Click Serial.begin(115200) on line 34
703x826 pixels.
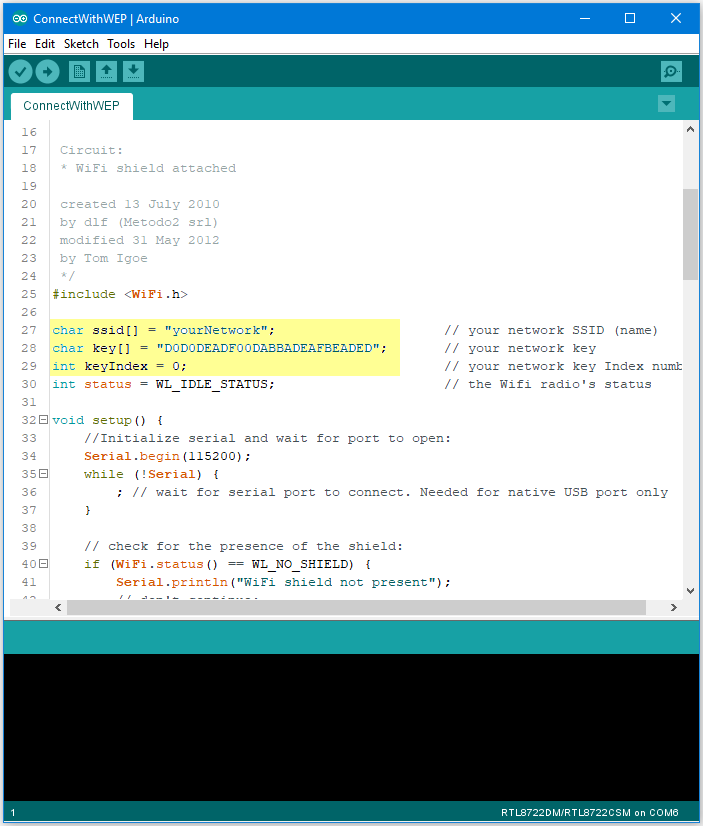pos(167,456)
